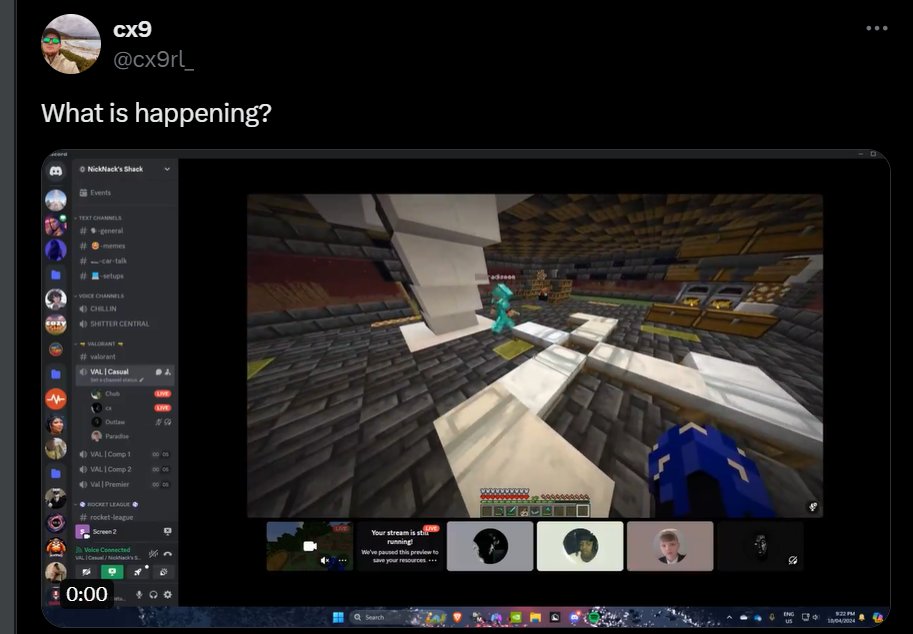Open the @cx9rl_ handle link
The height and width of the screenshot is (634, 913).
[x=153, y=59]
